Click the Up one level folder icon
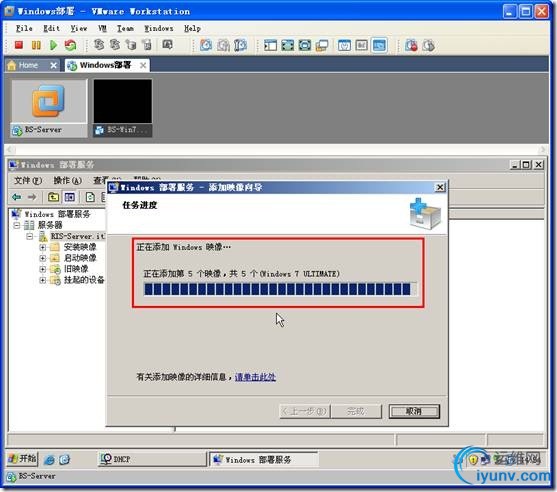Screen dimensions: 557x492 53,196
